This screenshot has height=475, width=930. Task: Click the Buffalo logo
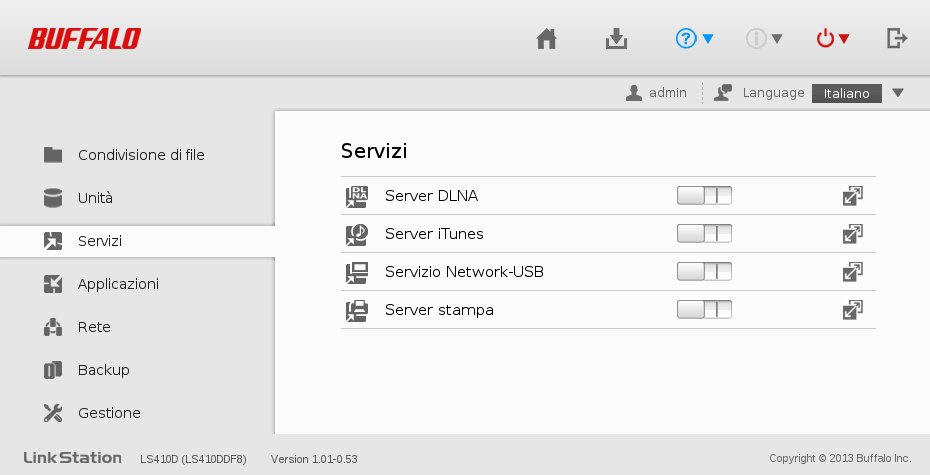click(84, 39)
